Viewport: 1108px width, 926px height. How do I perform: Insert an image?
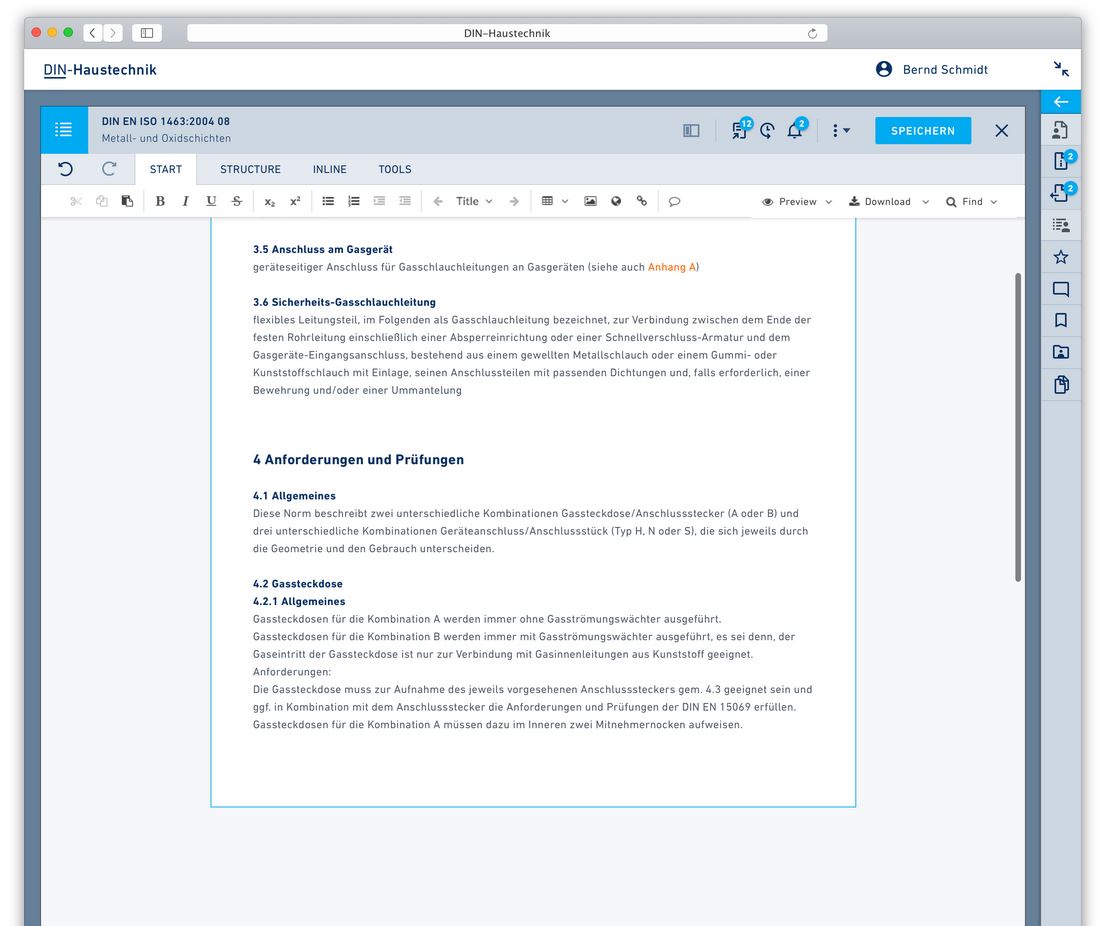pos(590,201)
